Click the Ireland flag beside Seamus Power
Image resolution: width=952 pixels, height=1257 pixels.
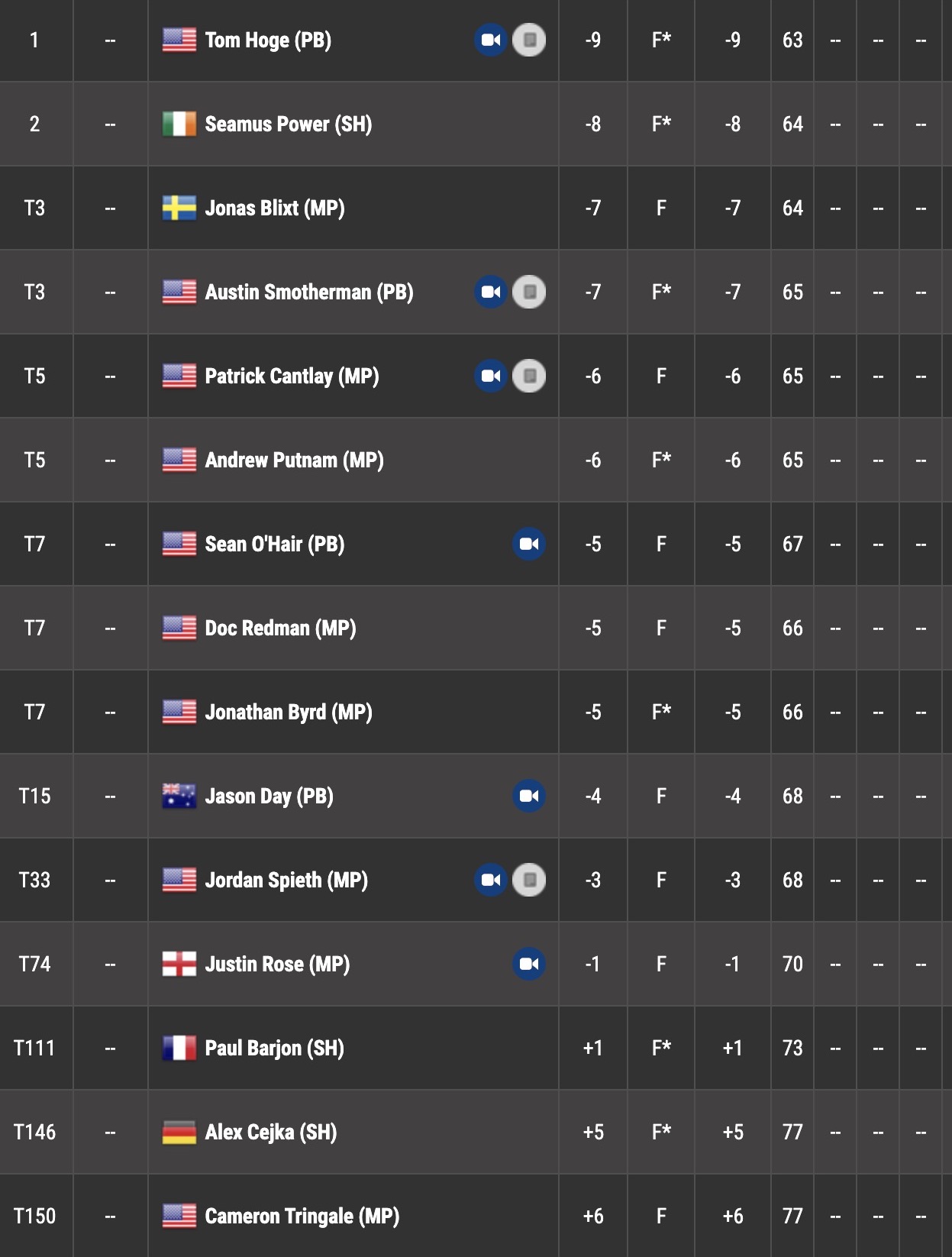click(179, 124)
